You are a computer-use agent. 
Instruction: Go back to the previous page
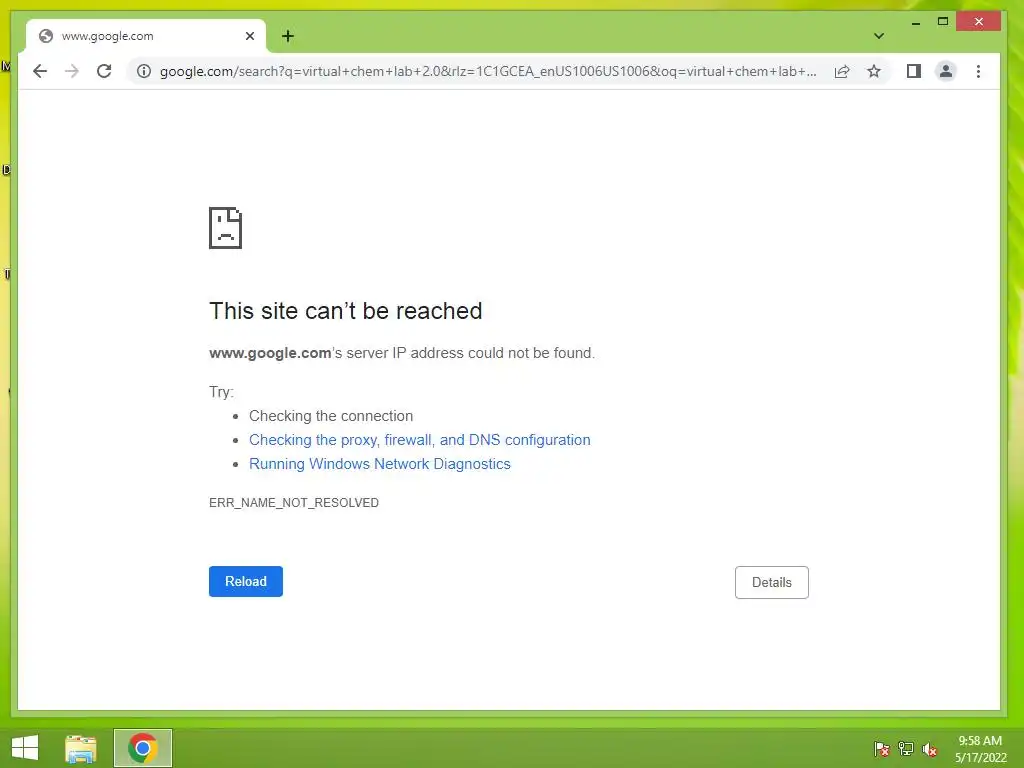click(x=40, y=71)
